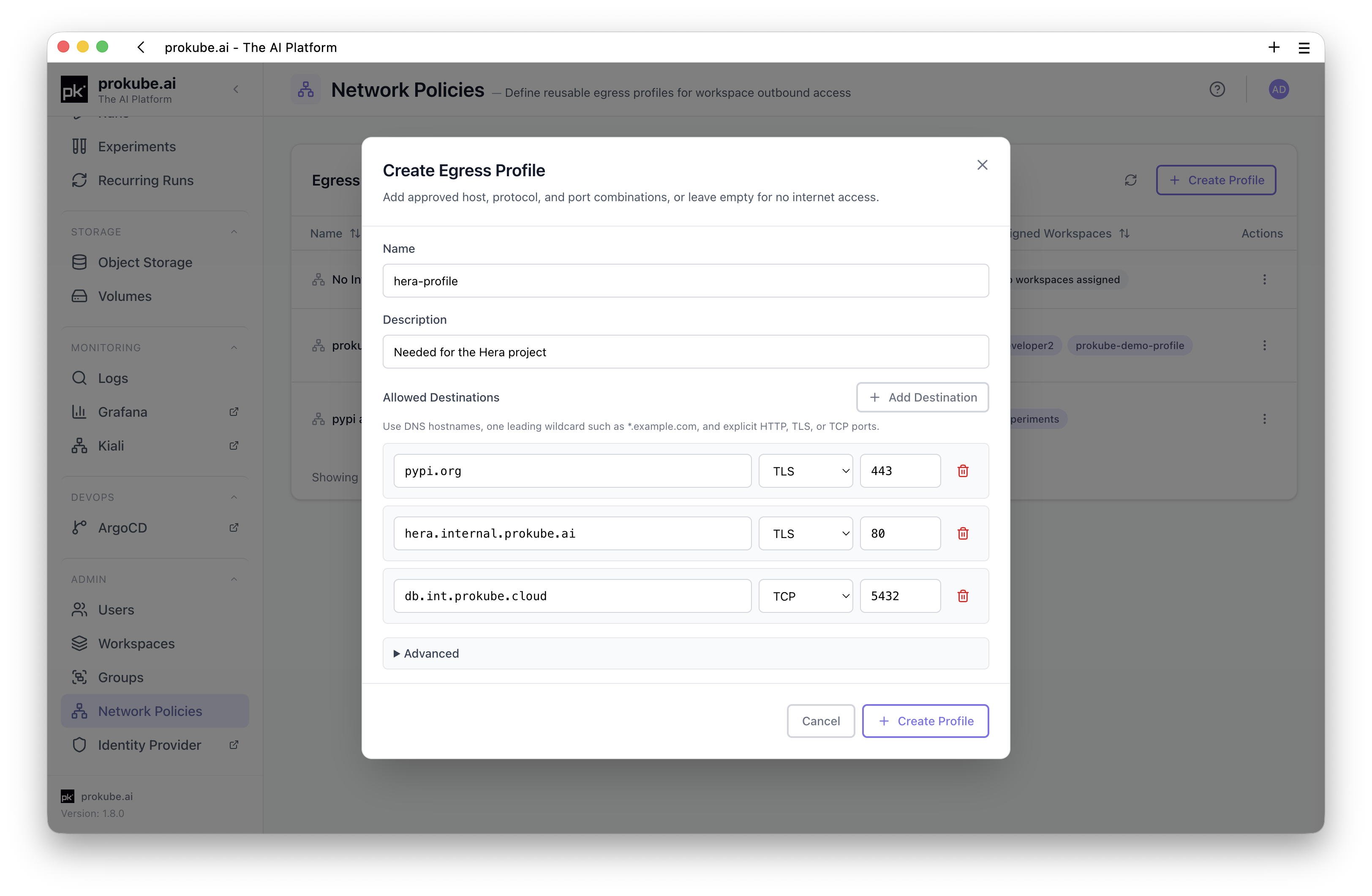
Task: Open actions menu for the pypi row
Action: [x=1264, y=419]
